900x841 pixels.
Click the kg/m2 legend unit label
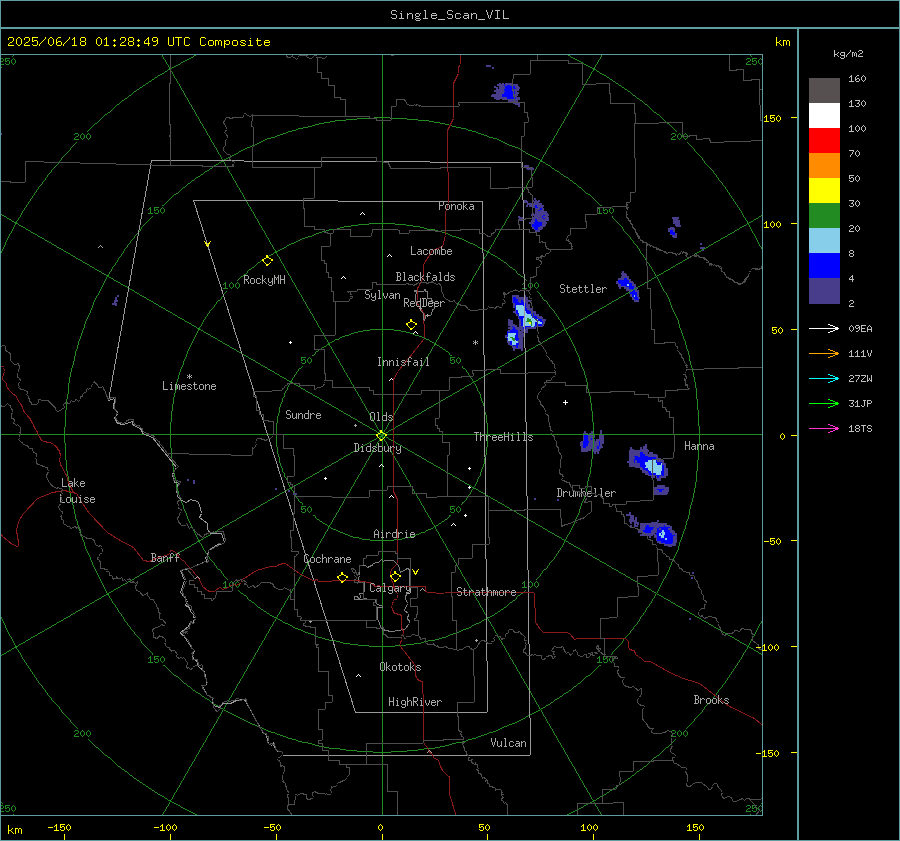[x=848, y=54]
